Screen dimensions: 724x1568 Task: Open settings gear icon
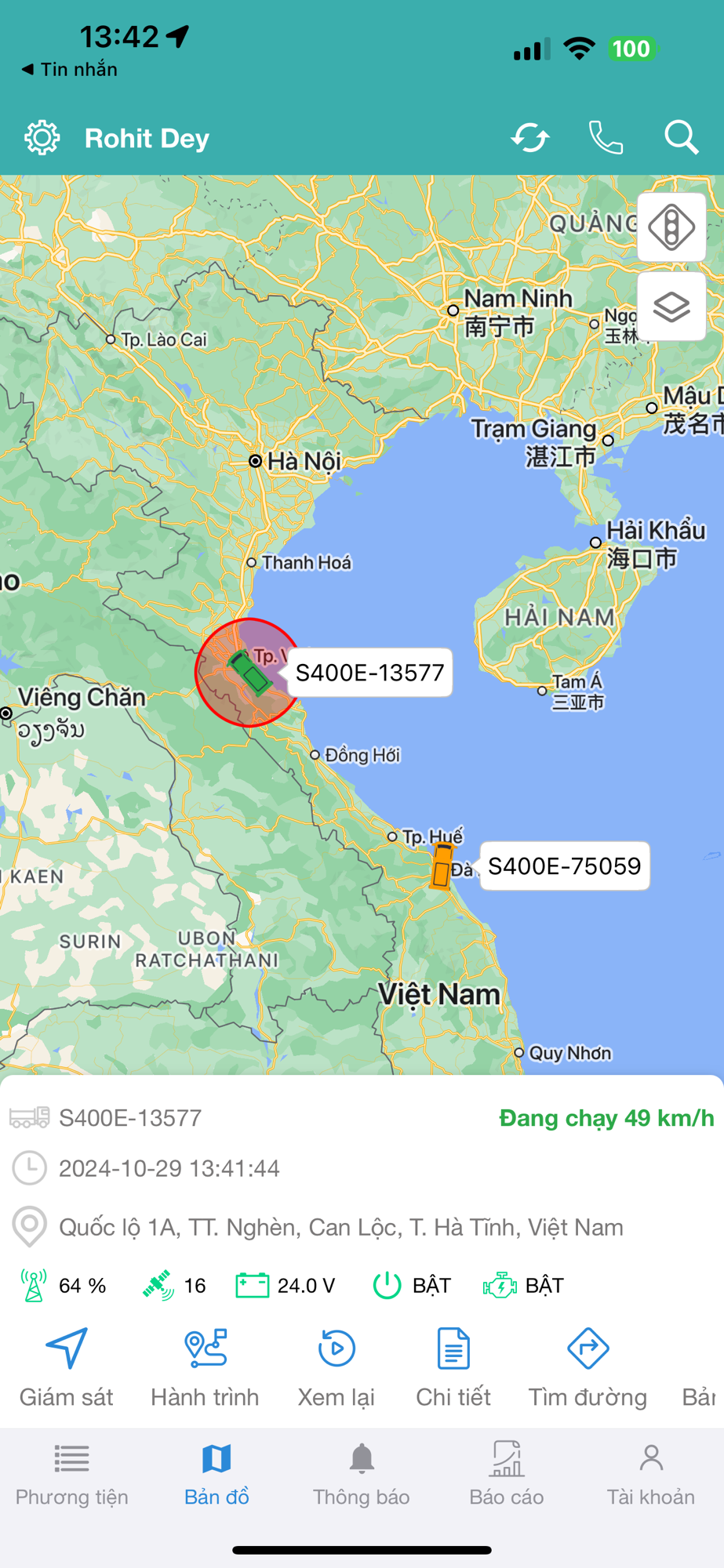point(42,138)
